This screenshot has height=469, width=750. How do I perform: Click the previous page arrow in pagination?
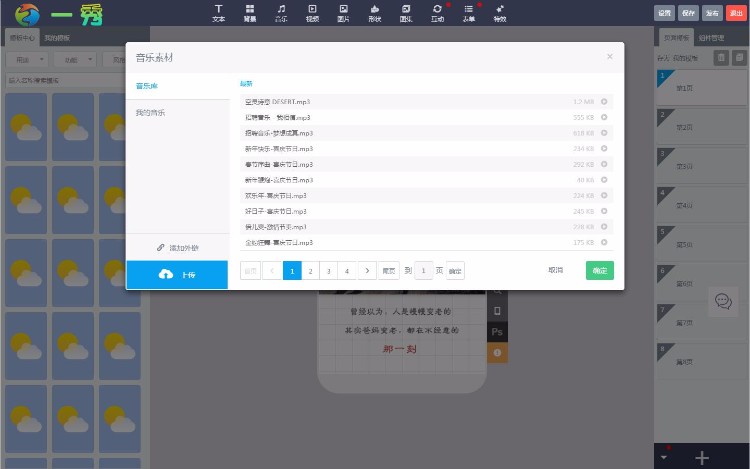pyautogui.click(x=272, y=271)
